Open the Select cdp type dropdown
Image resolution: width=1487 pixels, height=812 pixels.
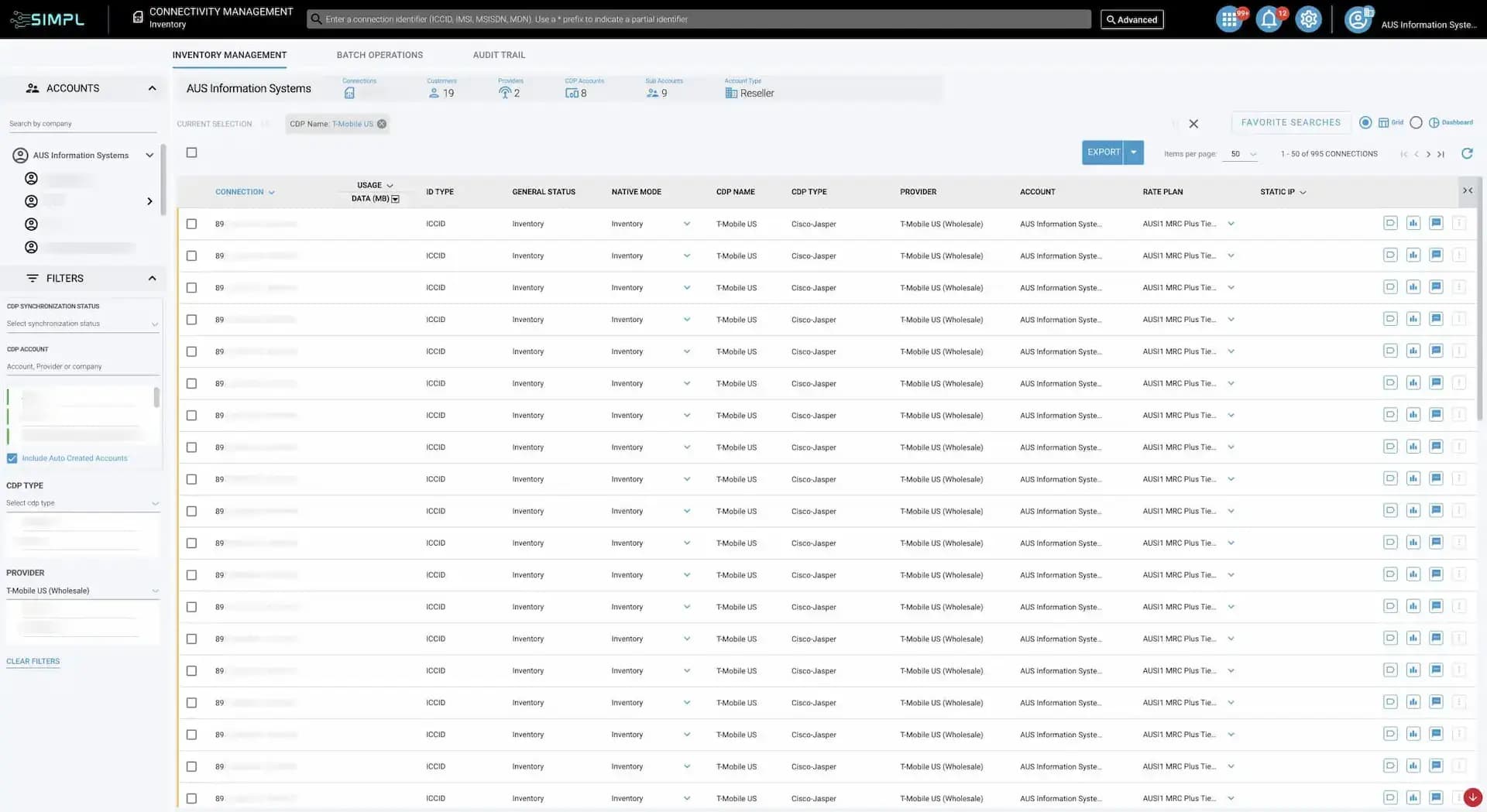[x=82, y=503]
